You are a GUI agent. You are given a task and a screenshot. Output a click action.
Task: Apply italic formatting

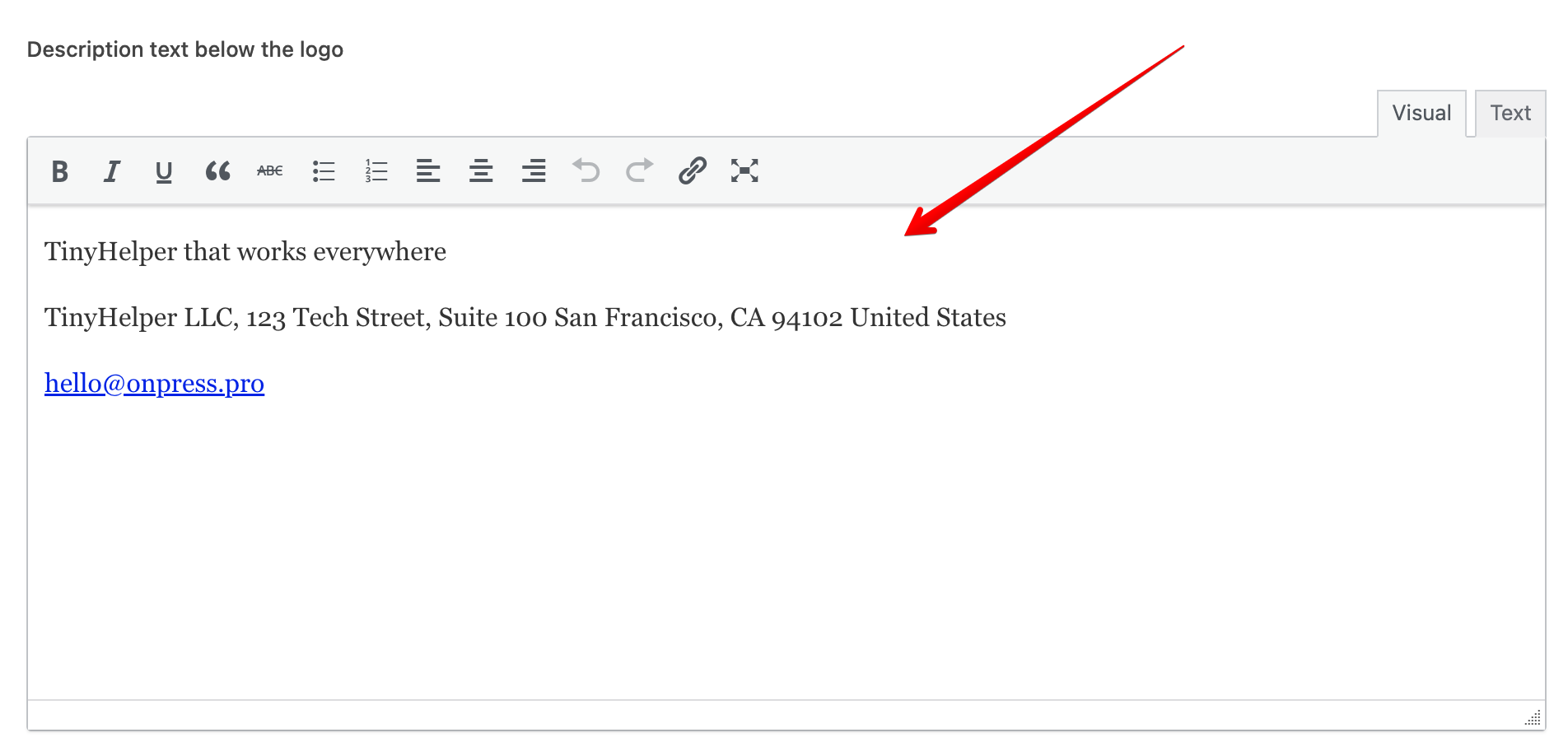pos(111,171)
